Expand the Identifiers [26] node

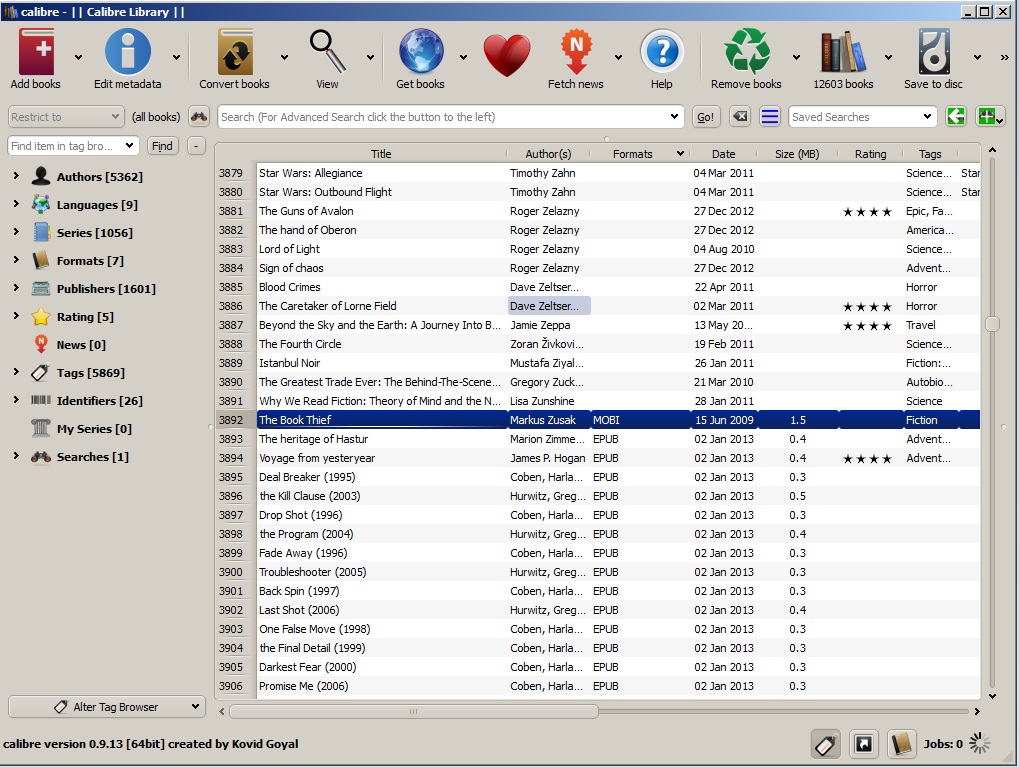16,399
